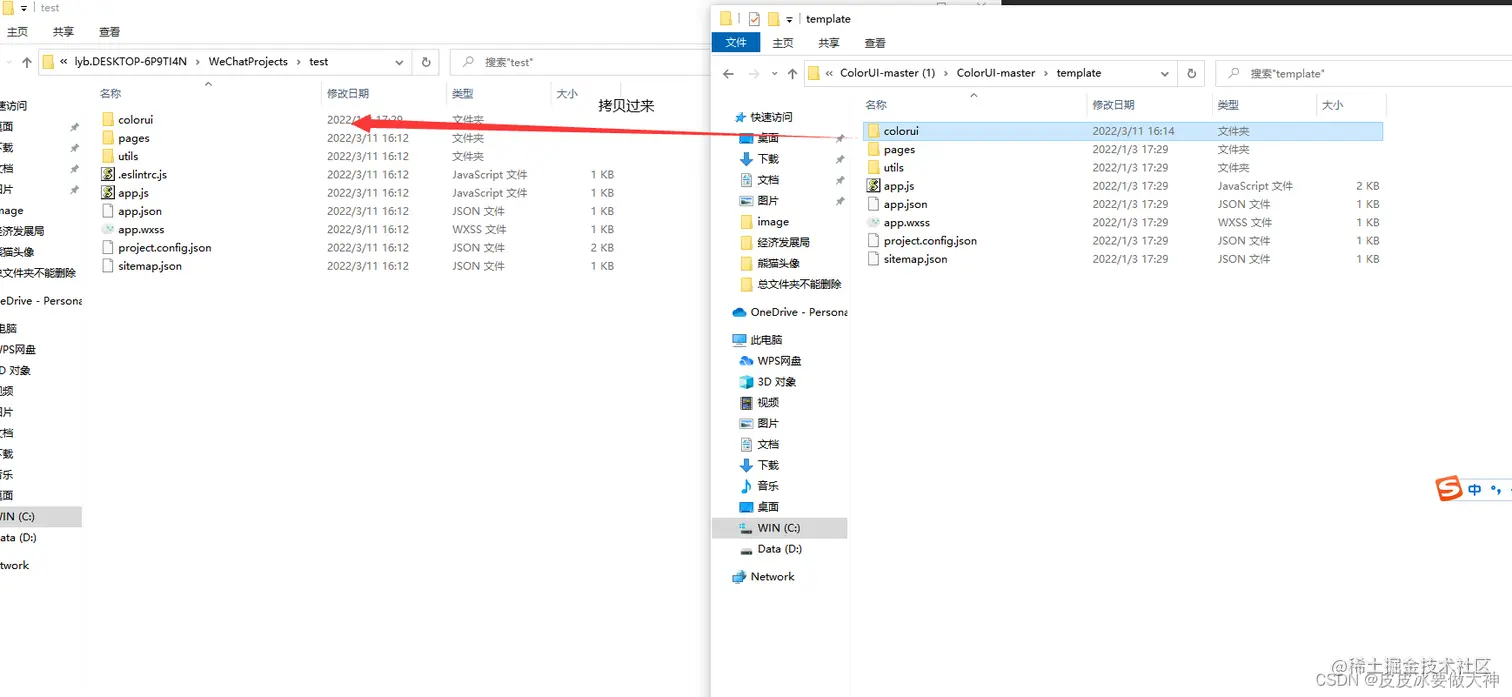1512x697 pixels.
Task: Click app.js file icon in template window
Action: (873, 186)
